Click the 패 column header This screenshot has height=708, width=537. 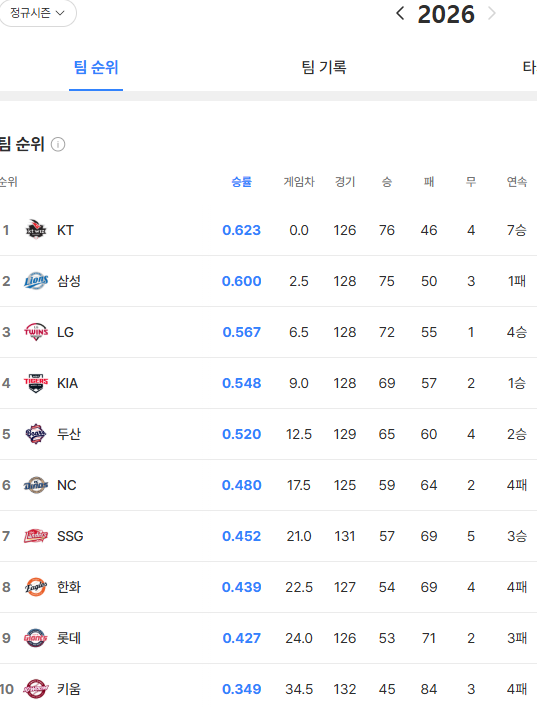pyautogui.click(x=429, y=182)
